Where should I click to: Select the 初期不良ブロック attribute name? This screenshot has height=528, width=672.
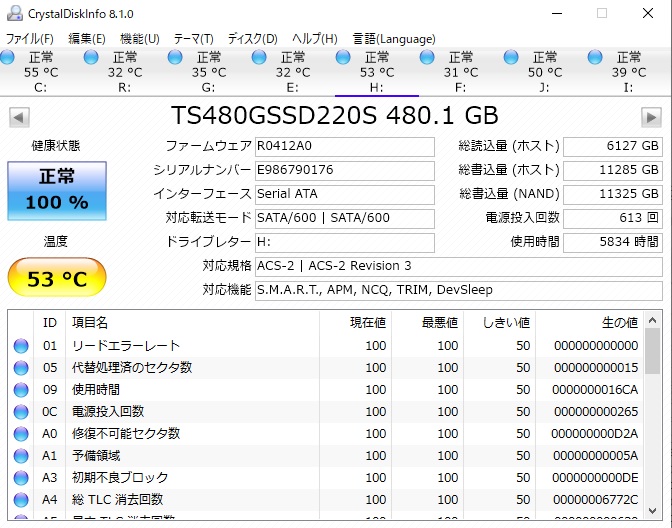coord(120,478)
